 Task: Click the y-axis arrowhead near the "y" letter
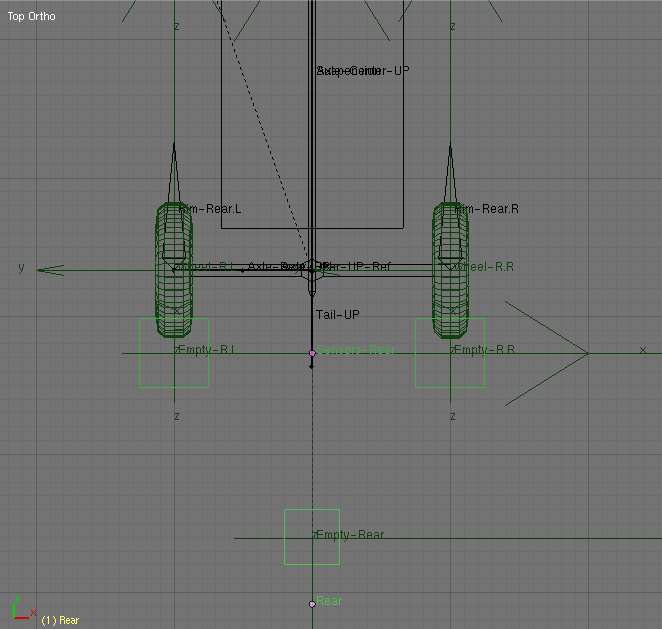(x=50, y=270)
